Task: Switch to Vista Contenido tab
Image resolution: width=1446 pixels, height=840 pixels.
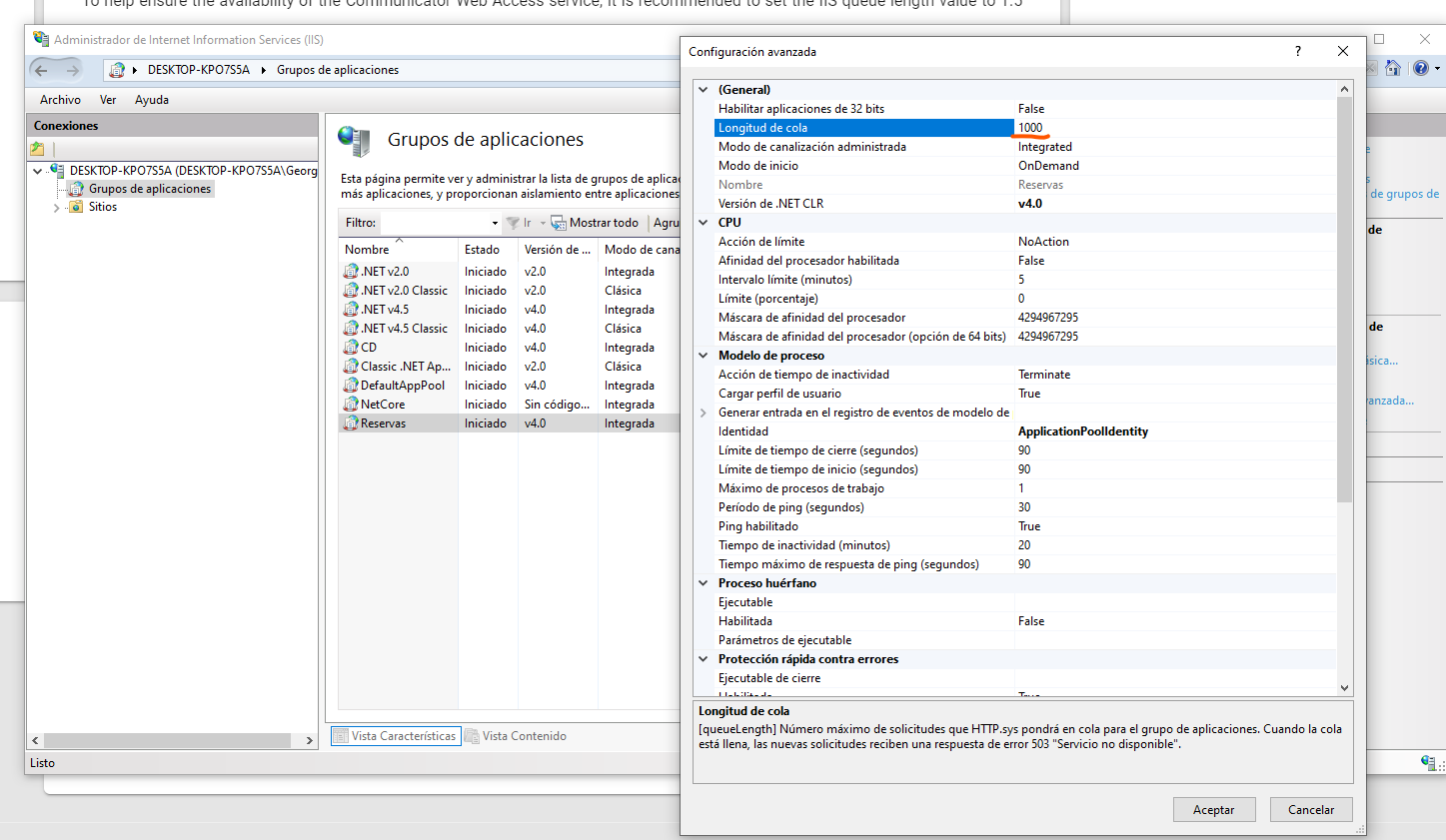Action: (x=516, y=736)
